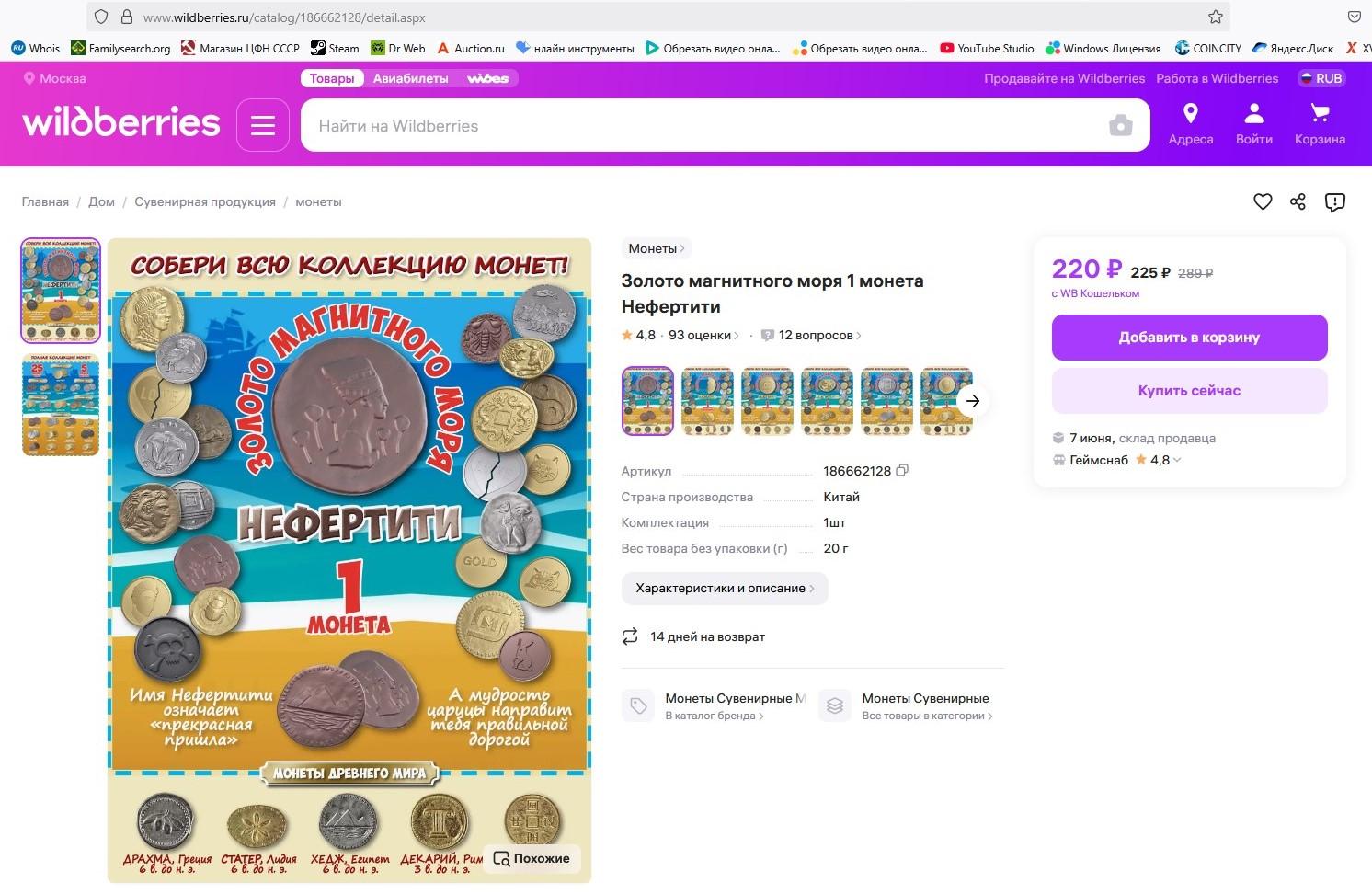
Task: Expand the Геймснаб seller rating chevron
Action: [1177, 460]
